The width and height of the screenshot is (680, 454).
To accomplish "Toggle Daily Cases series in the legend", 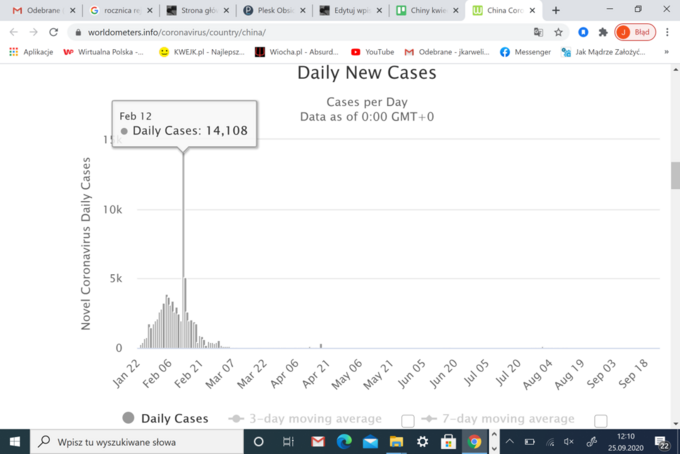I will point(165,419).
